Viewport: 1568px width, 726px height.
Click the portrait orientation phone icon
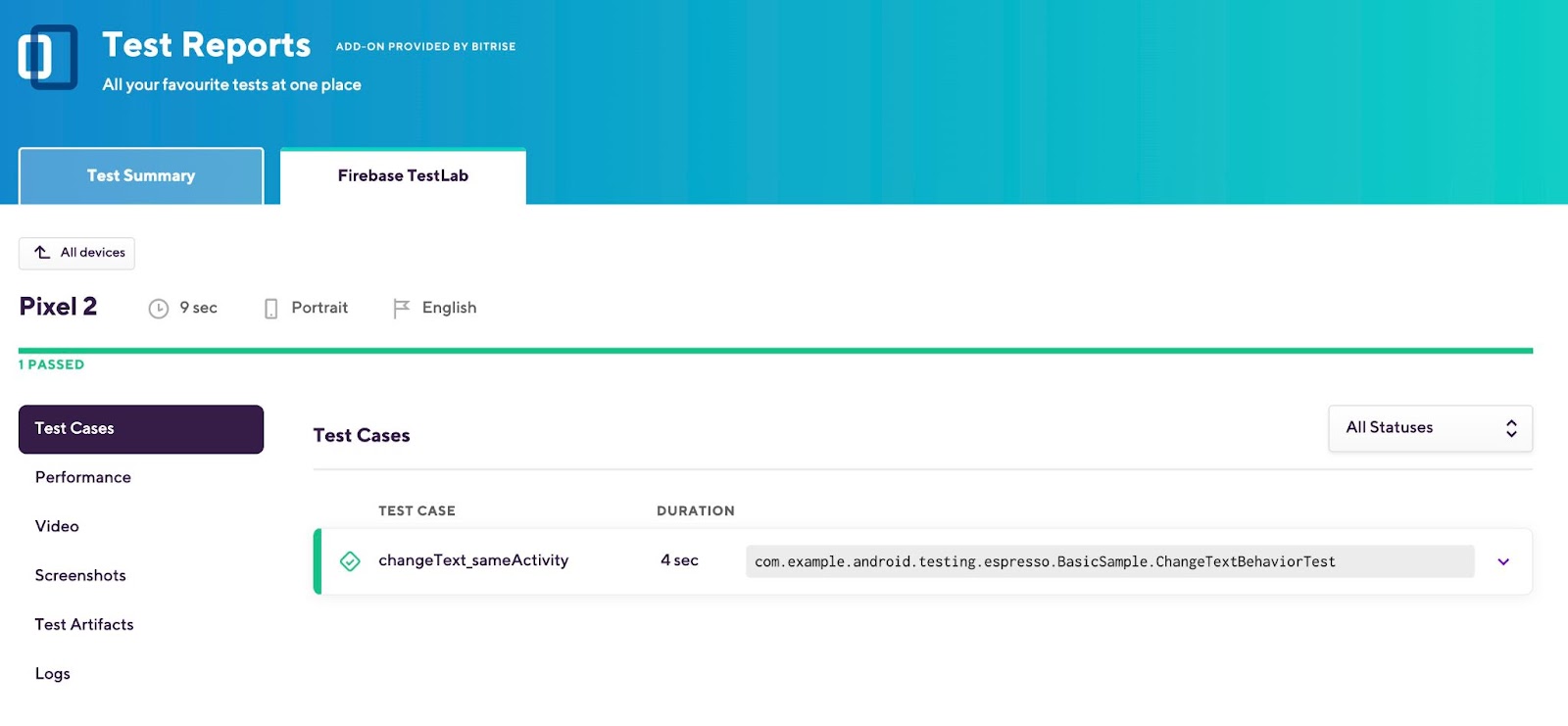[x=271, y=309]
